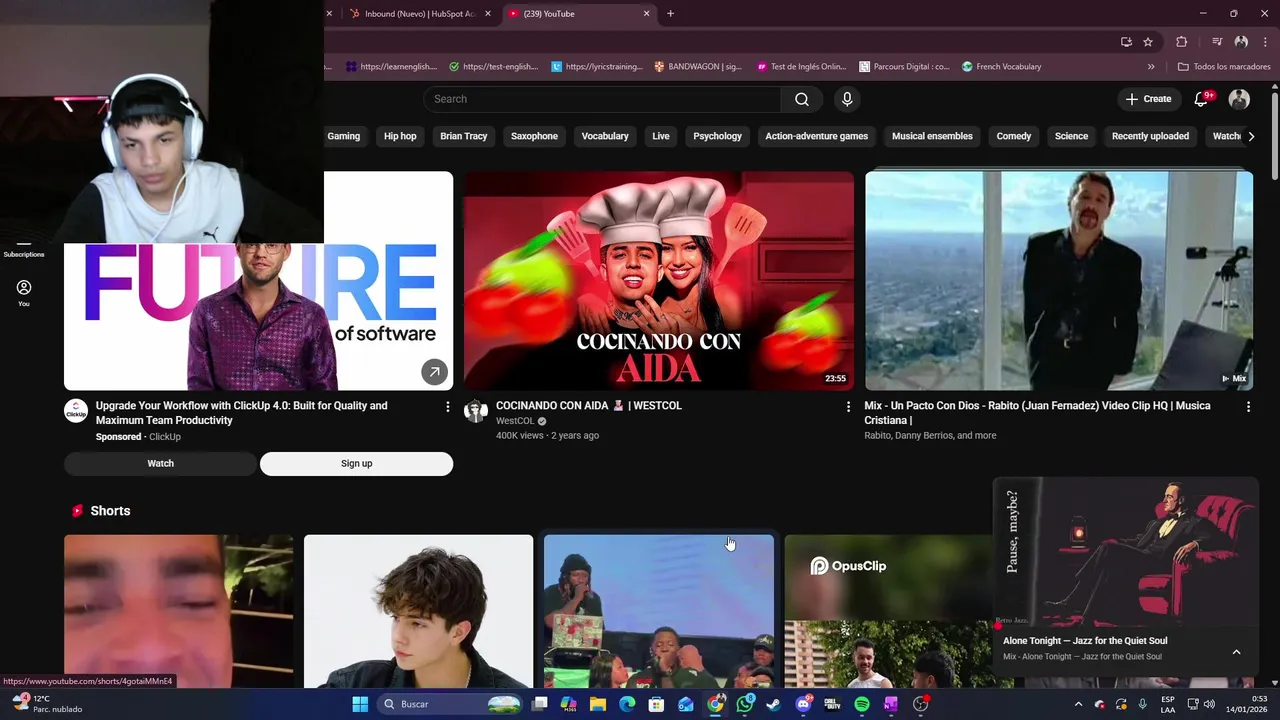
Task: Click the ClickUp advertiser logo
Action: coord(76,411)
